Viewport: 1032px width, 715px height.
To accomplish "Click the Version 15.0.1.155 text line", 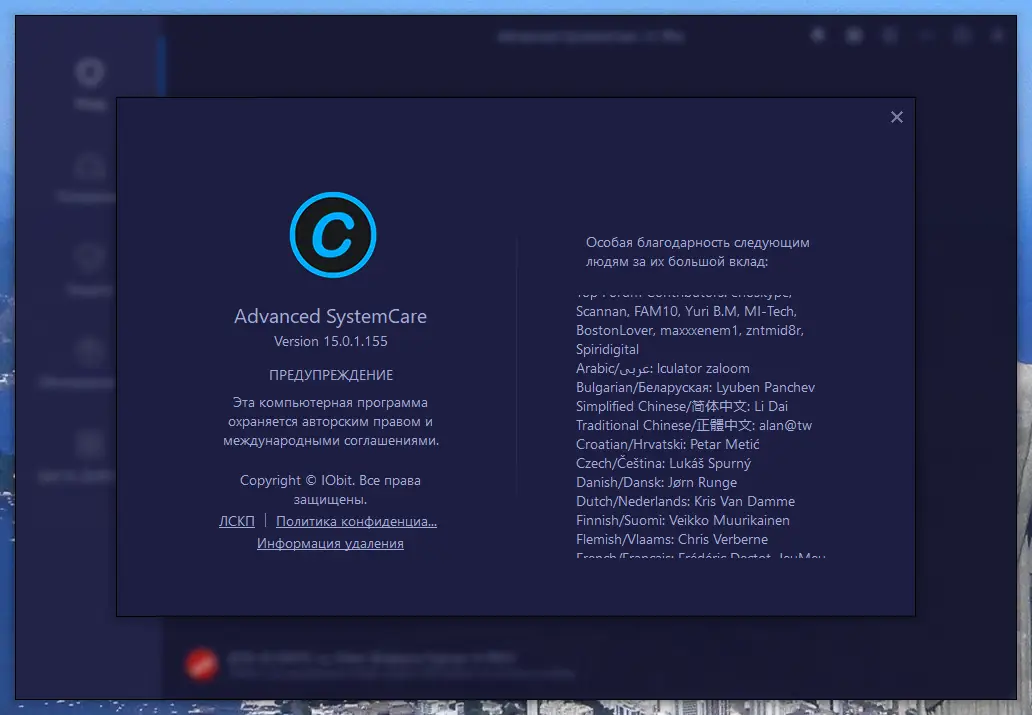I will [x=330, y=340].
